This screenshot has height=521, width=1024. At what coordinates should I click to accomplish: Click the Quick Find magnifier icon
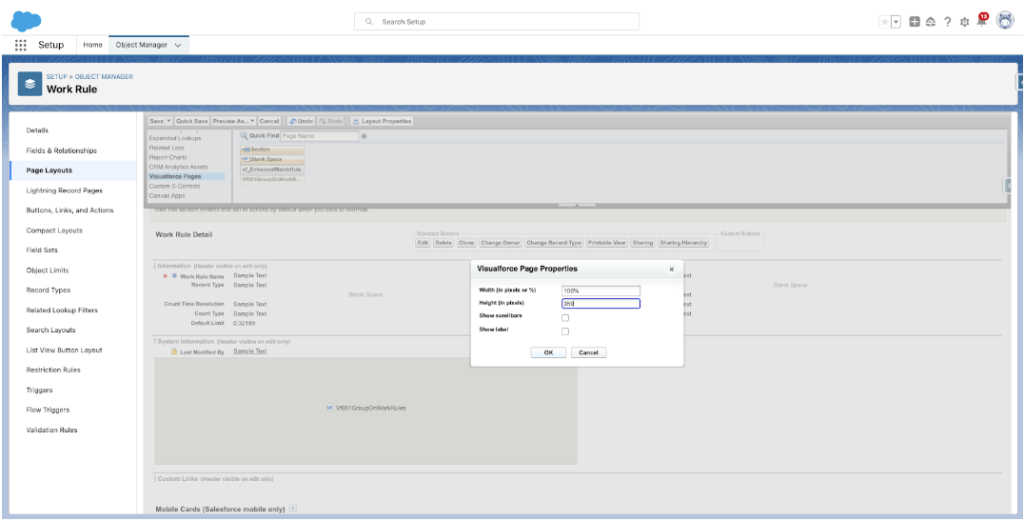pos(244,136)
